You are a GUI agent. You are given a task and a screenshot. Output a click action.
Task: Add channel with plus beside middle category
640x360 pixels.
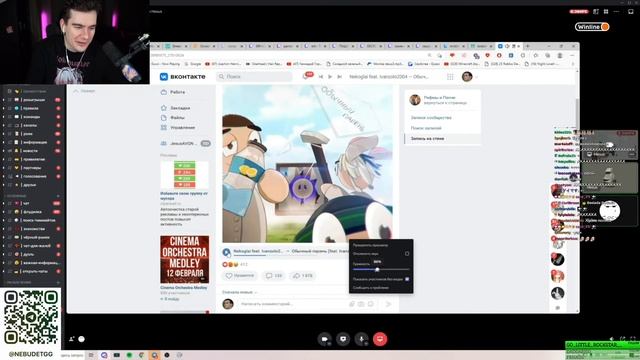coord(58,196)
